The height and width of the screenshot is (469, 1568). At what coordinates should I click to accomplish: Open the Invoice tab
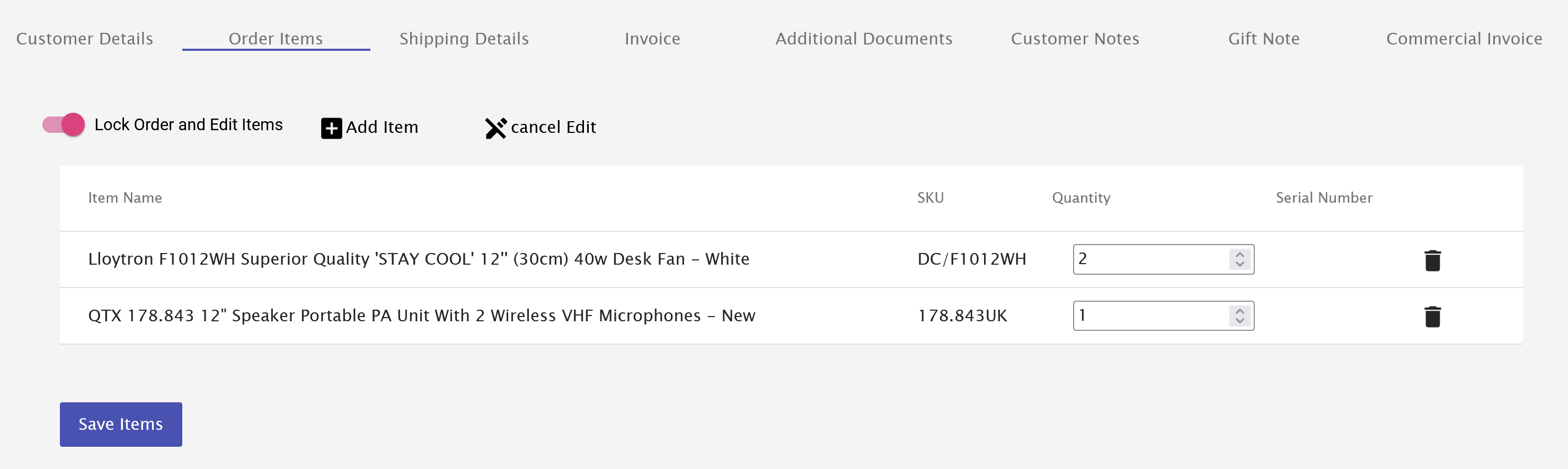(x=652, y=39)
